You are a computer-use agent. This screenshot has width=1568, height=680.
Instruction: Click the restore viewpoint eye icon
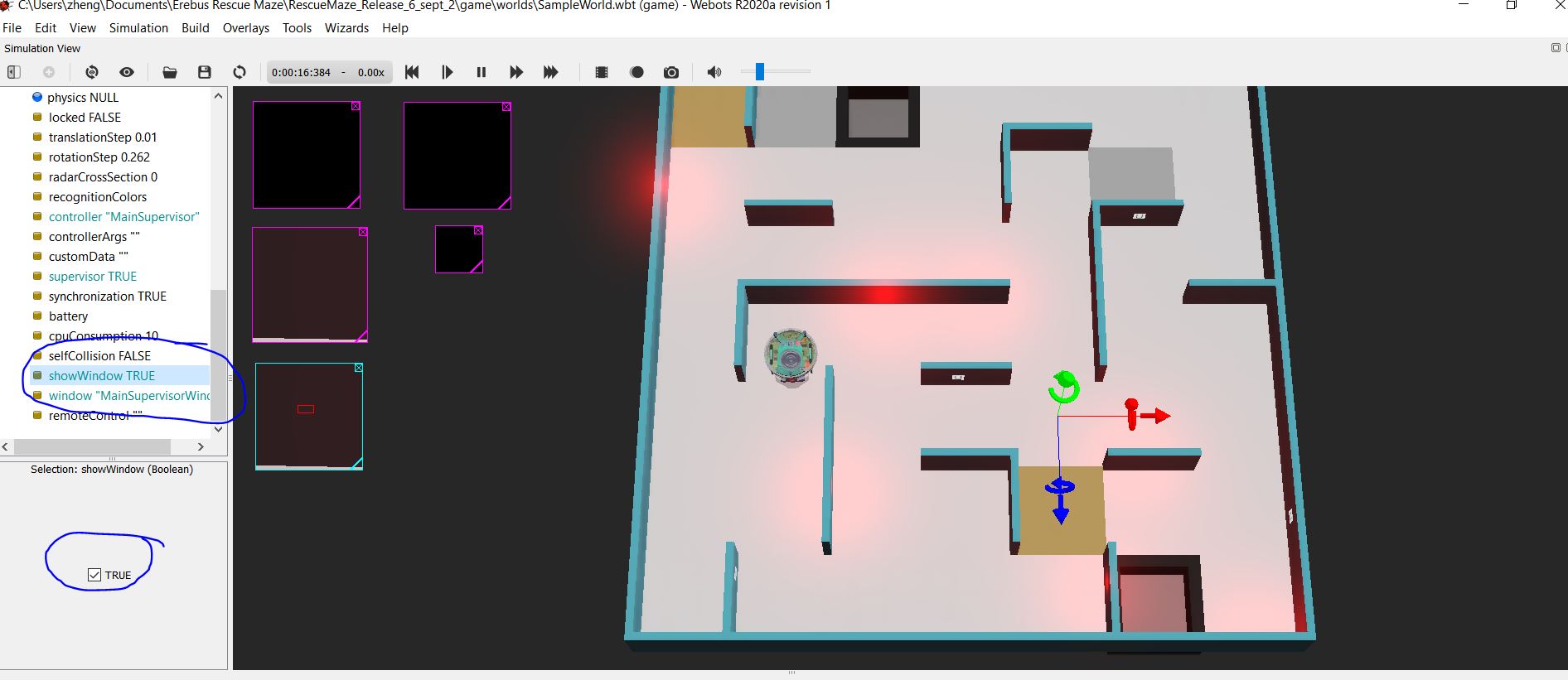[x=127, y=72]
